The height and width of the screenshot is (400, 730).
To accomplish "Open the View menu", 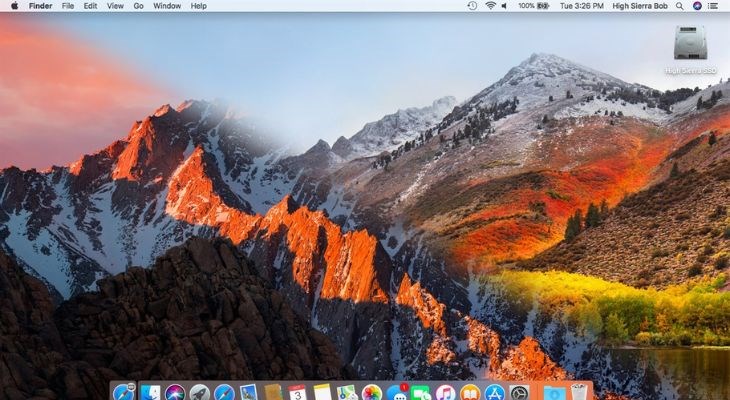I will (115, 6).
